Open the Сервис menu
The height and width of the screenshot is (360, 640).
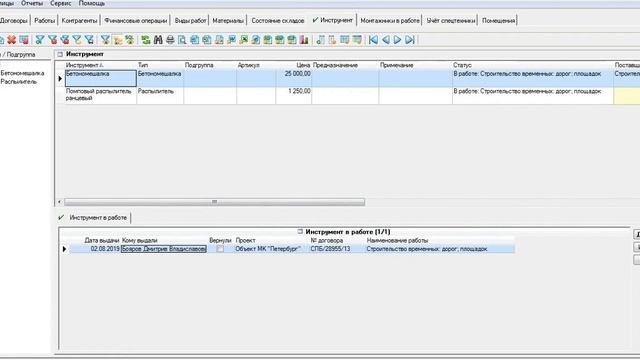click(61, 3)
